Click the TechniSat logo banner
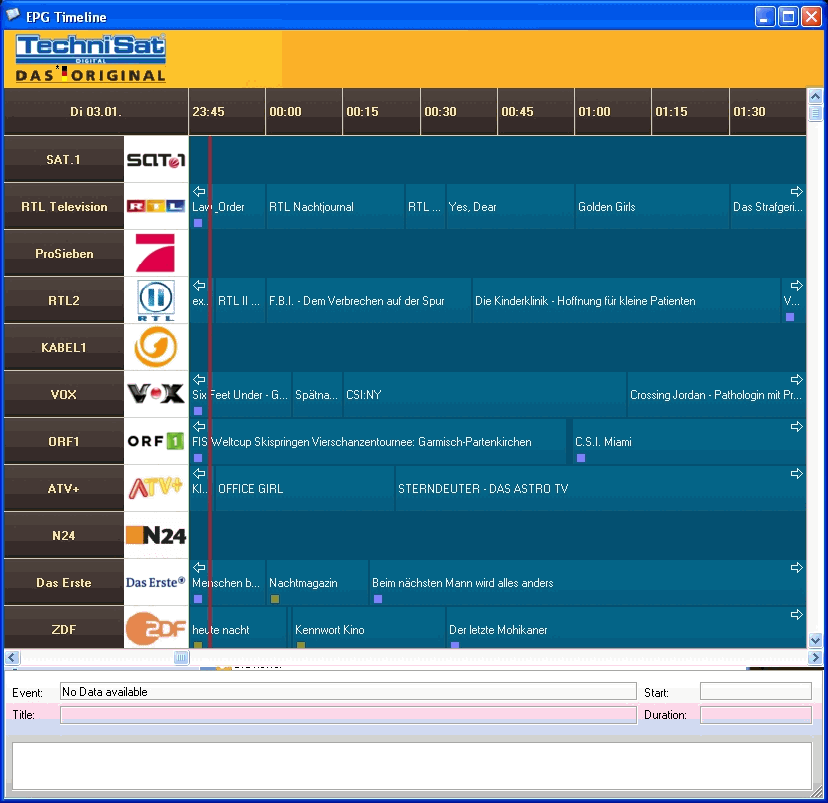The image size is (828, 803). click(x=90, y=59)
